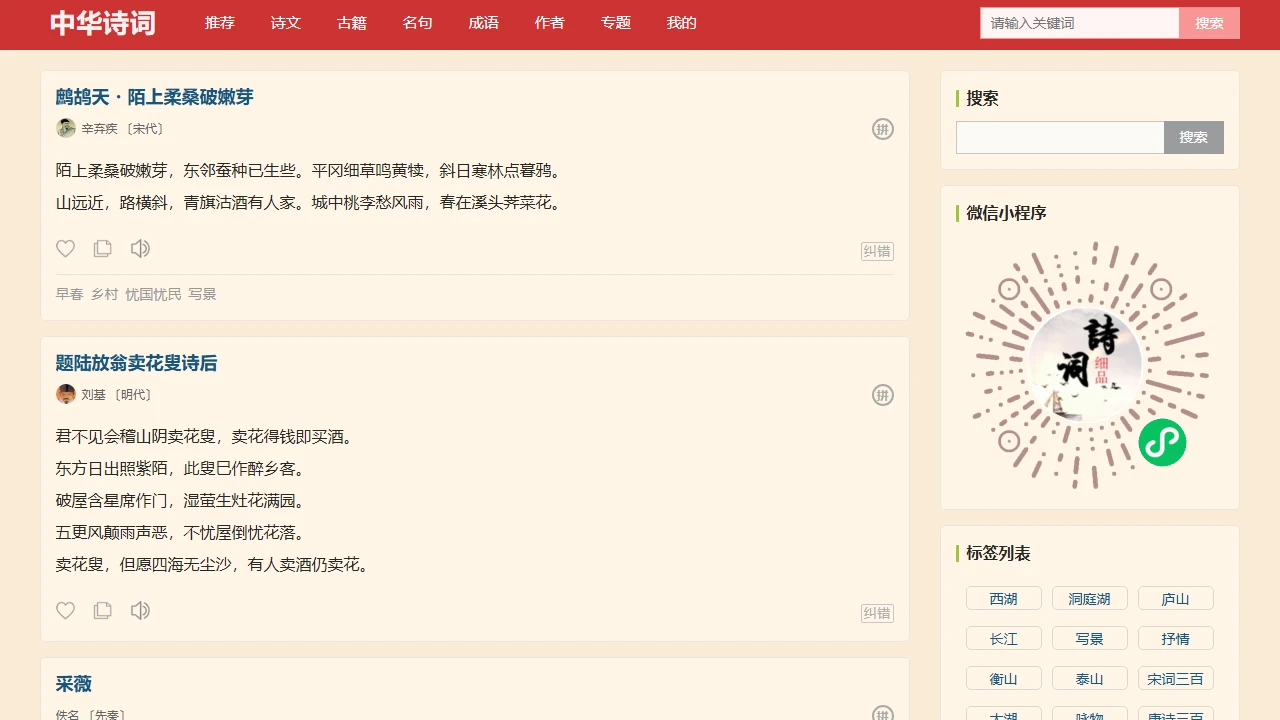Image resolution: width=1280 pixels, height=720 pixels.
Task: Mute the audio icon under 题陆放翁卖花叟诗后
Action: click(x=140, y=610)
